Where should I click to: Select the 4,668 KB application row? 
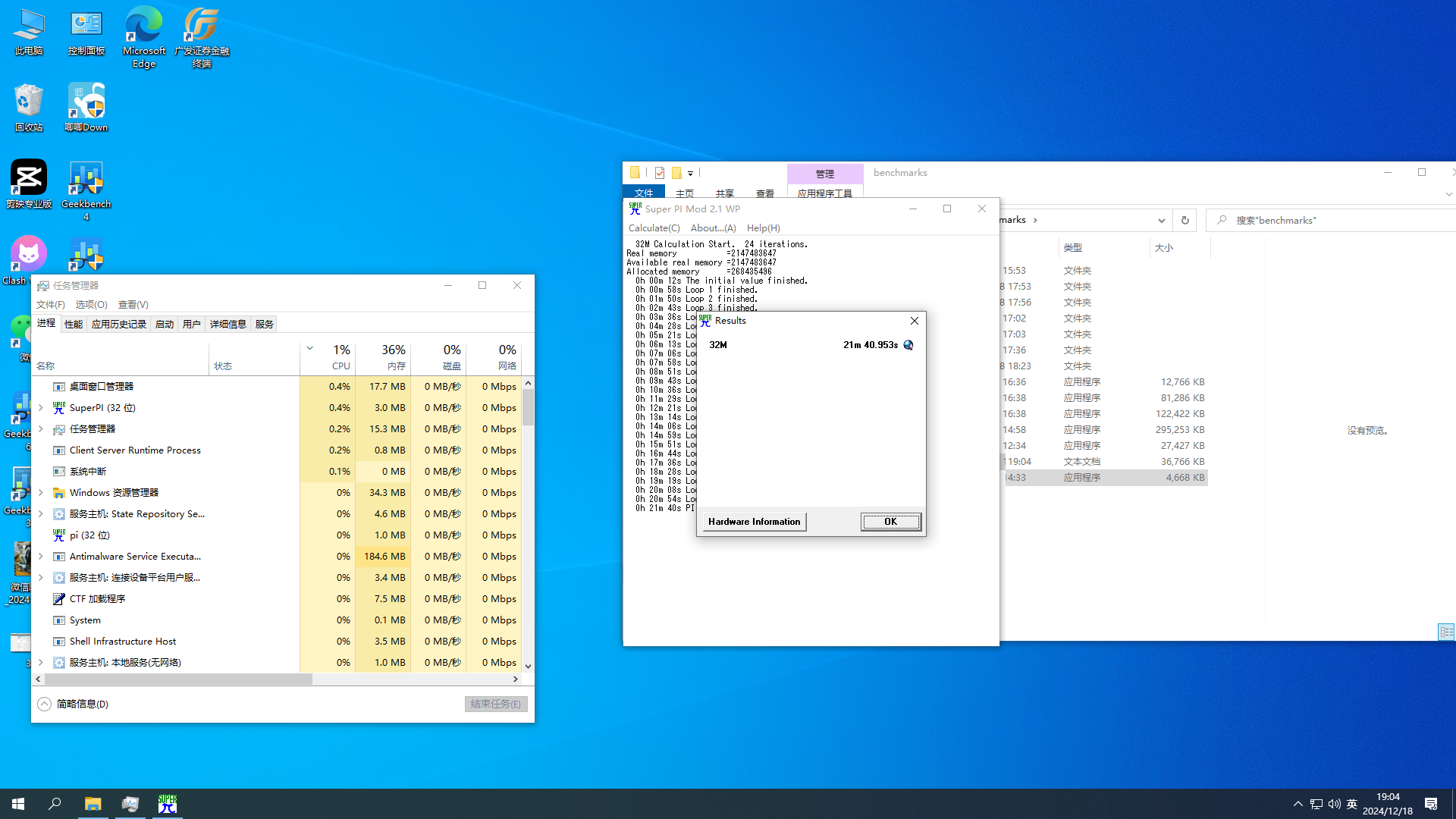point(1106,477)
